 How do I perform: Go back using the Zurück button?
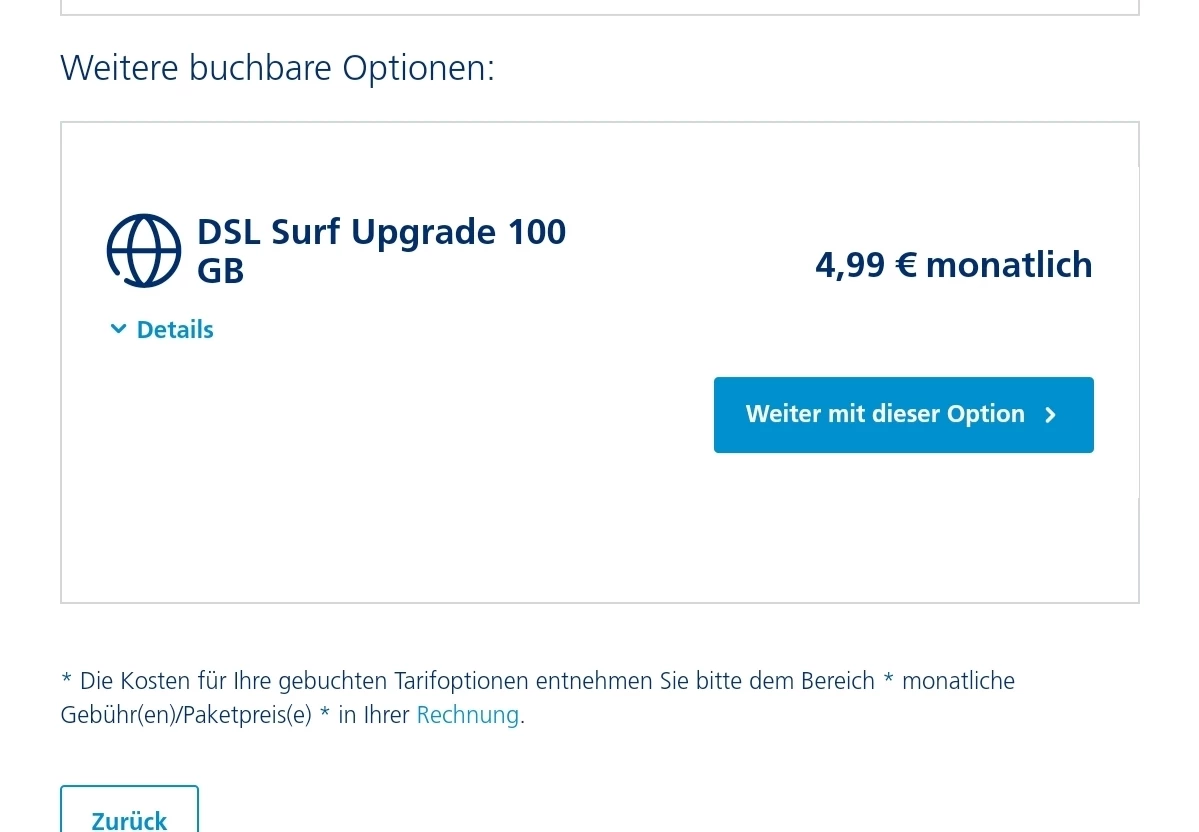(x=129, y=819)
